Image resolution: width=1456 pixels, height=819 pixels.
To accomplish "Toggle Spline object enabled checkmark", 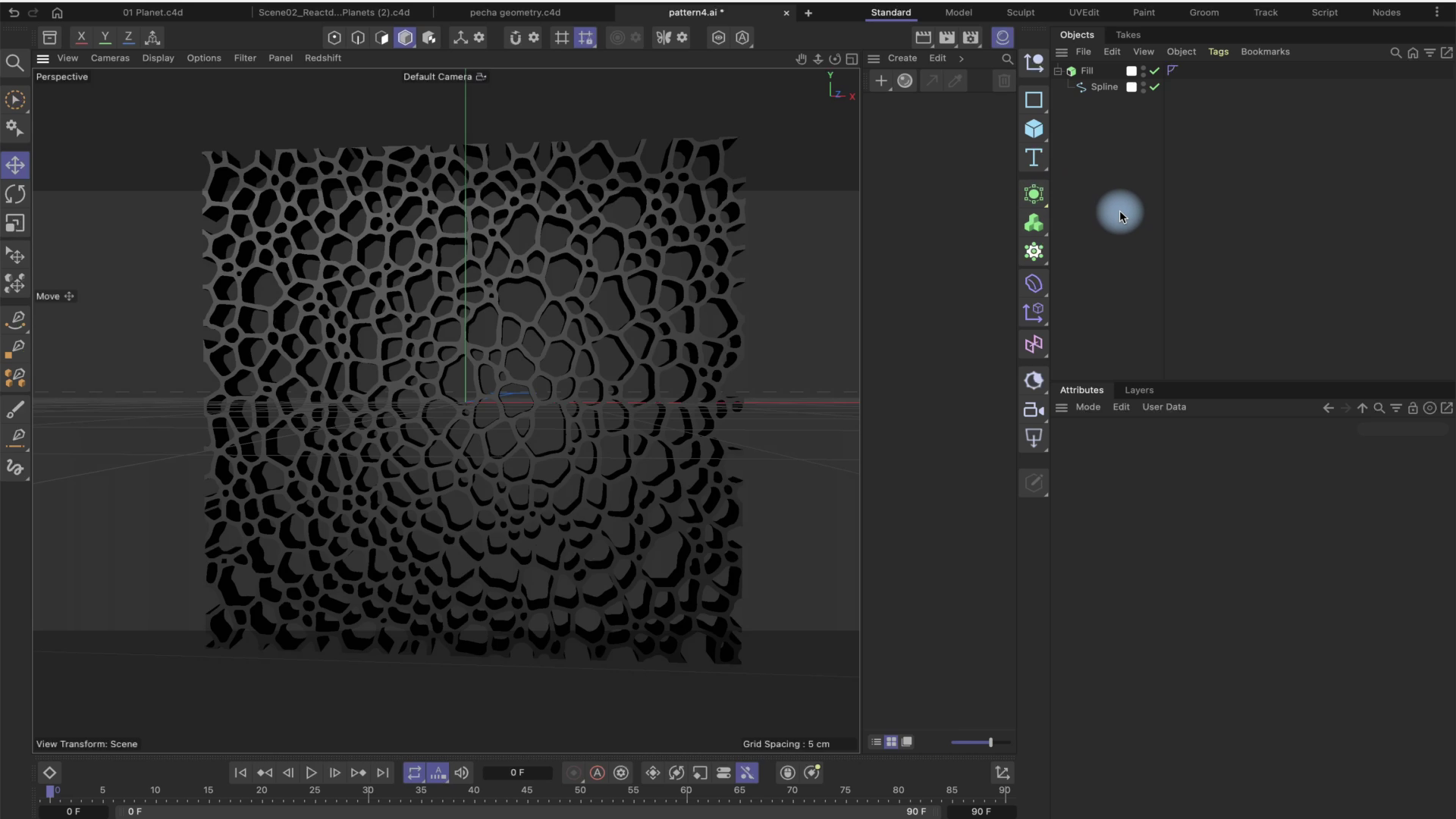I will pos(1155,87).
